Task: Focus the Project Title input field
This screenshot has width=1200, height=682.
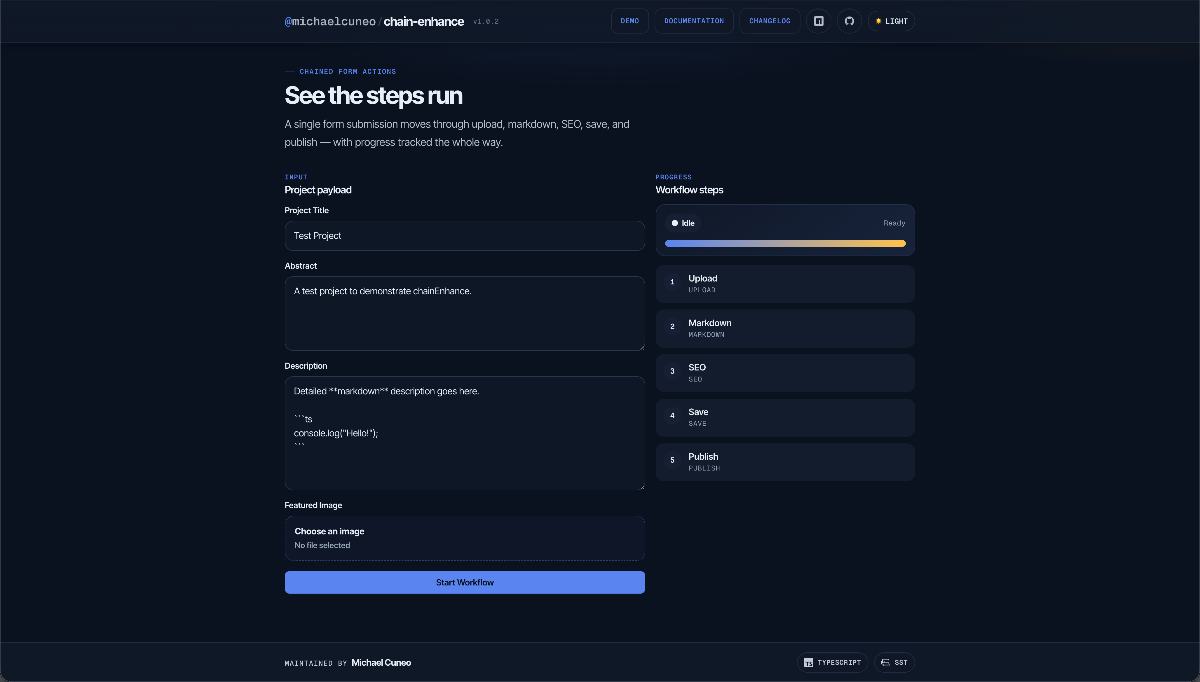Action: [465, 236]
